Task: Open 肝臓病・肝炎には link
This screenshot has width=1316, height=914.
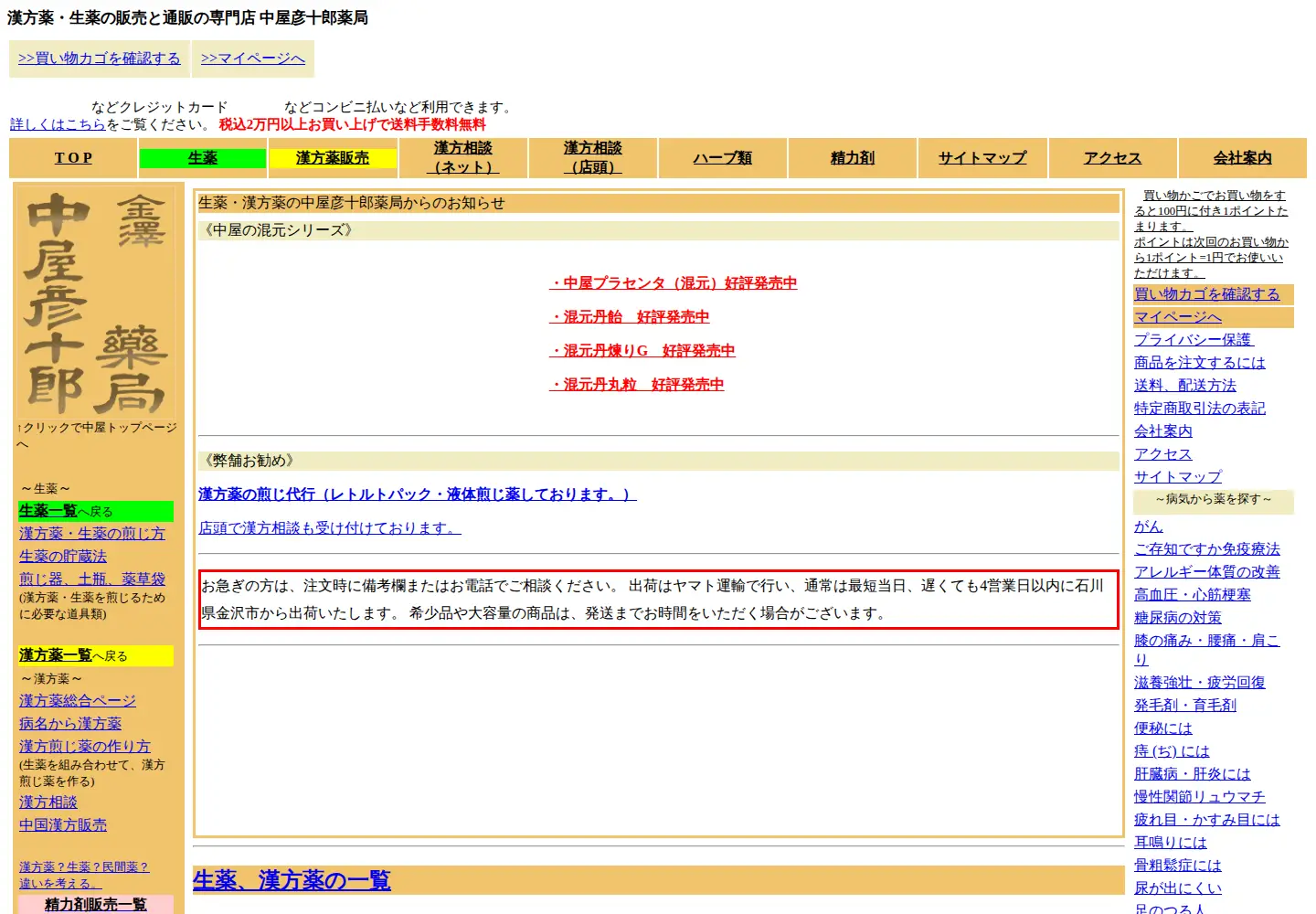Action: tap(1193, 774)
